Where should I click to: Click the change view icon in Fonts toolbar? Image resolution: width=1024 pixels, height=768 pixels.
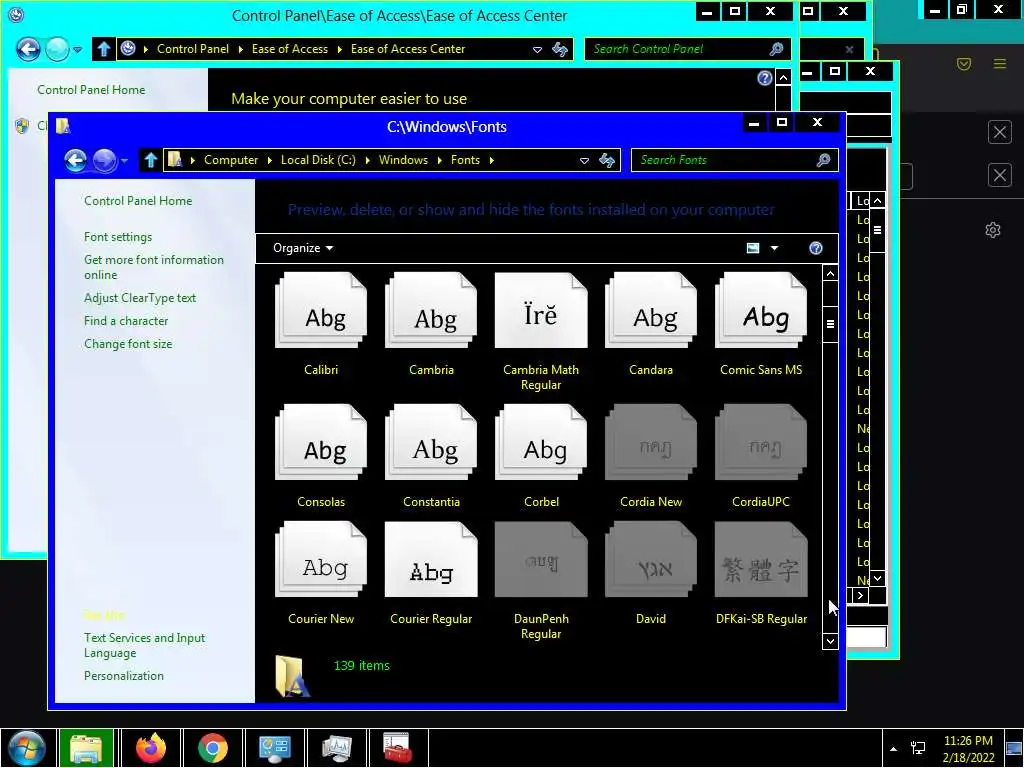(x=753, y=248)
